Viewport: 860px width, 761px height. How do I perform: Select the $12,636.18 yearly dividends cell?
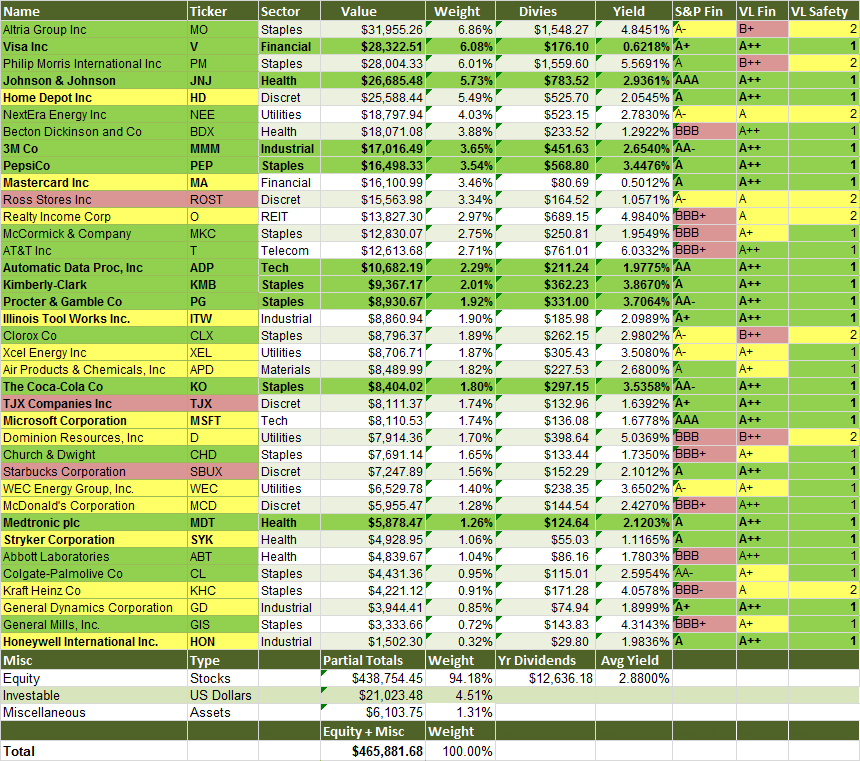click(x=545, y=679)
